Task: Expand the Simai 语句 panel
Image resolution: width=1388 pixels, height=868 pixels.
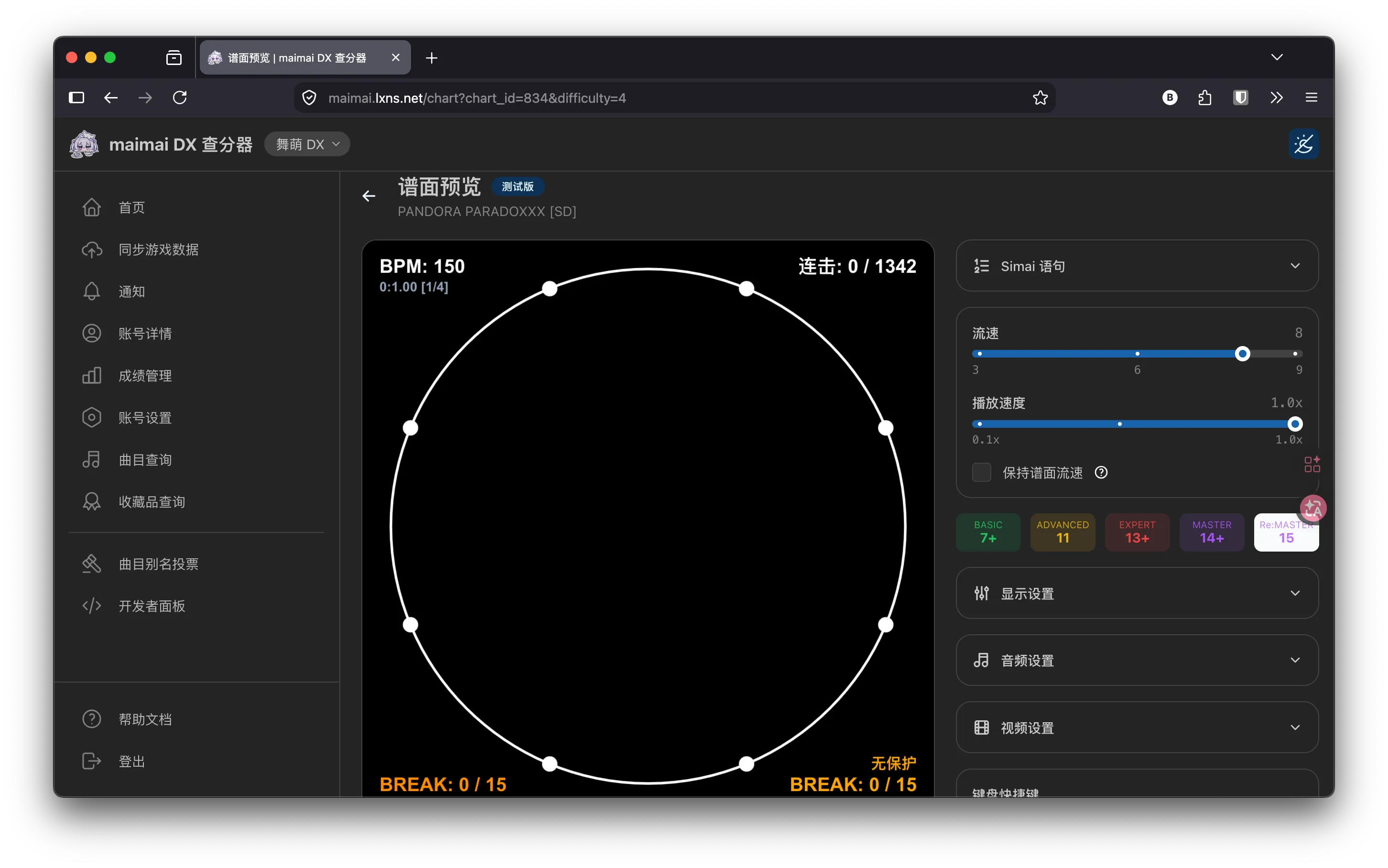Action: (1137, 266)
